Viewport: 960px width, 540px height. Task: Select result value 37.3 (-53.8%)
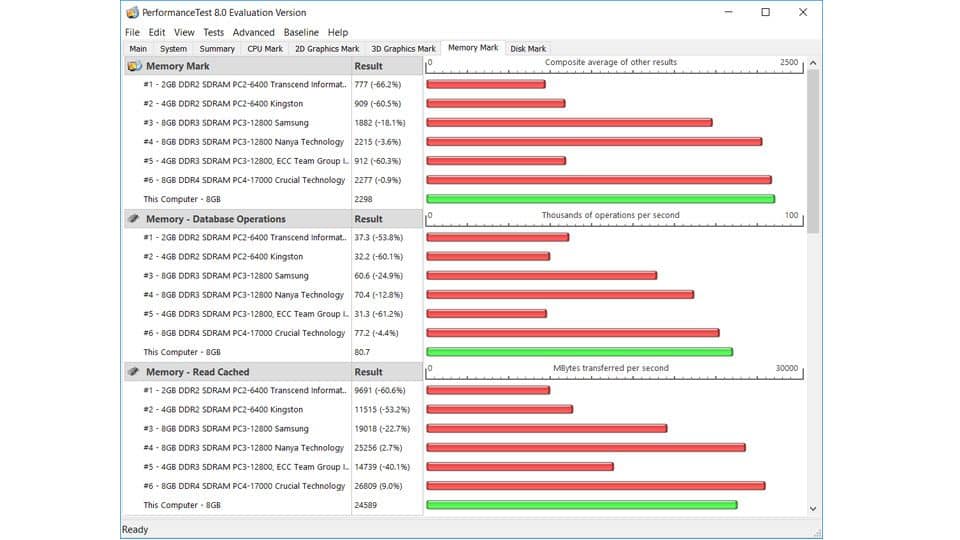(x=378, y=238)
